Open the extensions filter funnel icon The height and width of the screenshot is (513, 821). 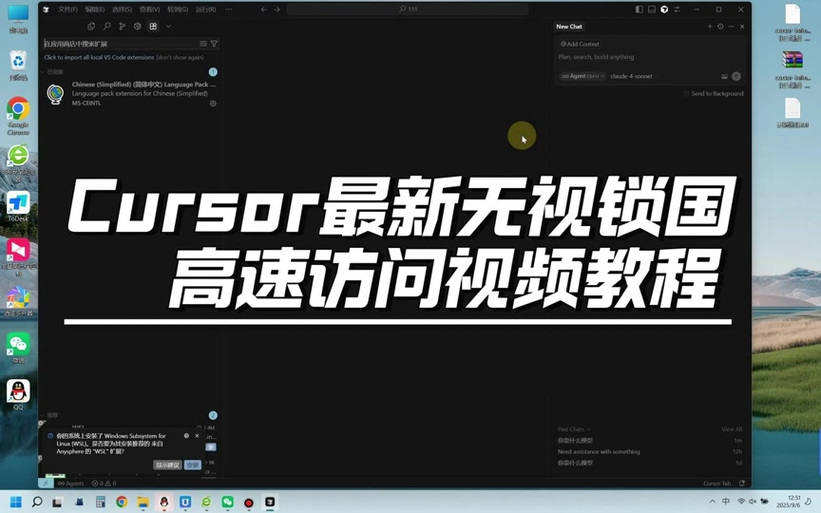(214, 43)
